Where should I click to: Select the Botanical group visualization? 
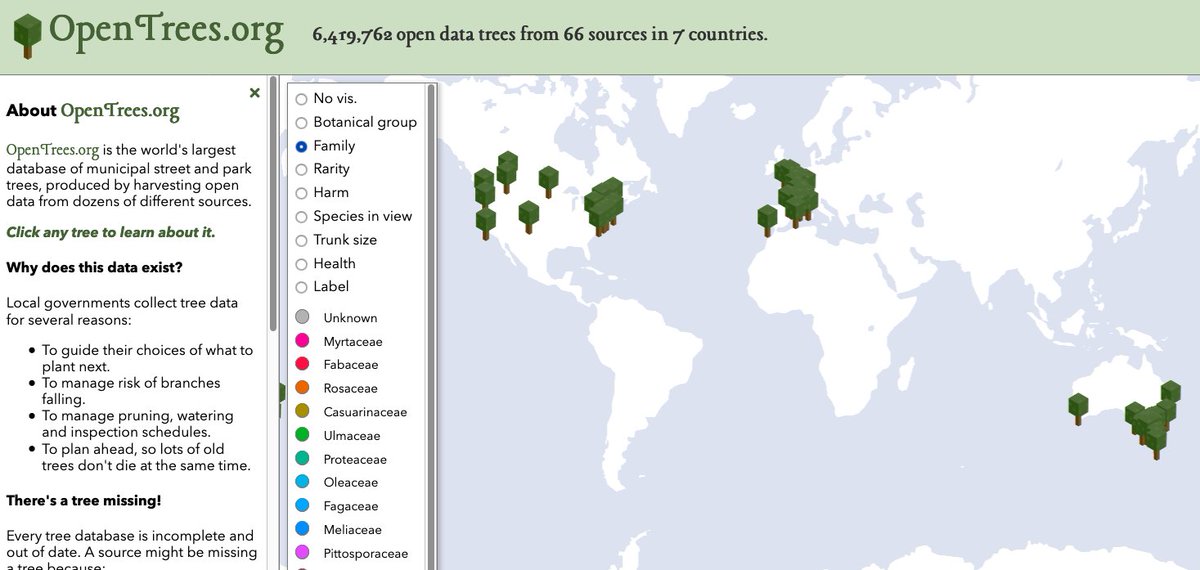(302, 122)
